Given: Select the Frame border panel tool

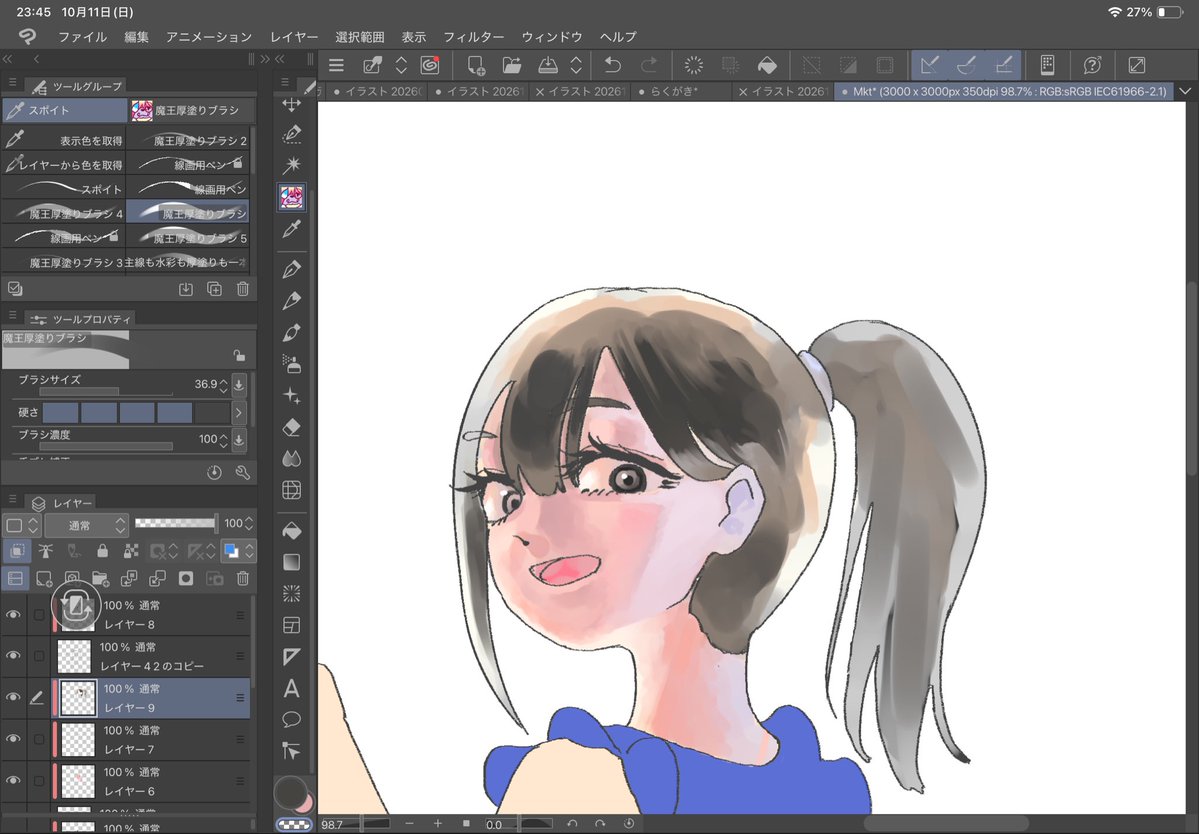Looking at the screenshot, I should click(291, 625).
